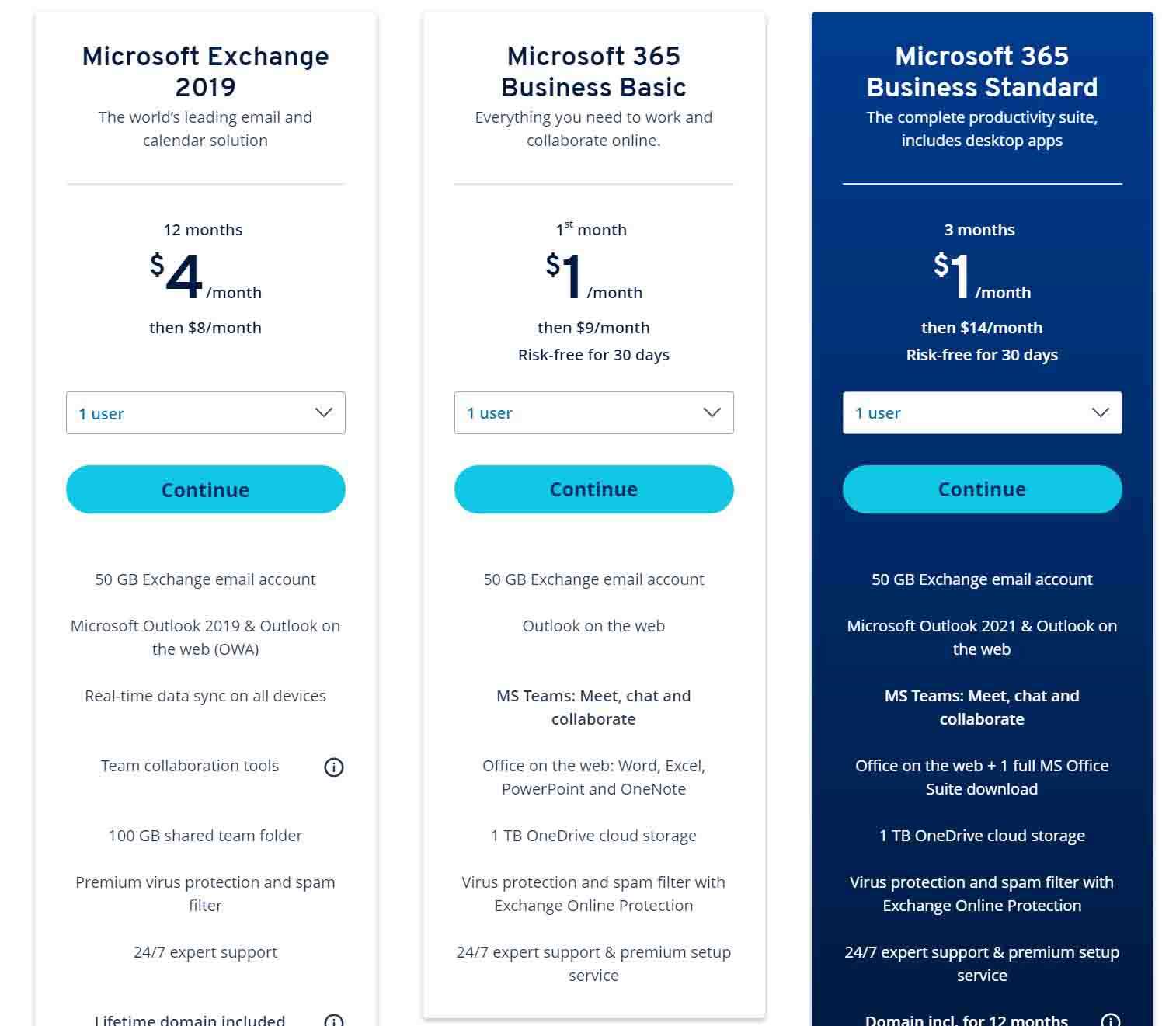Select the Microsoft 365 Business Basic heading
This screenshot has width=1176, height=1026.
point(594,71)
